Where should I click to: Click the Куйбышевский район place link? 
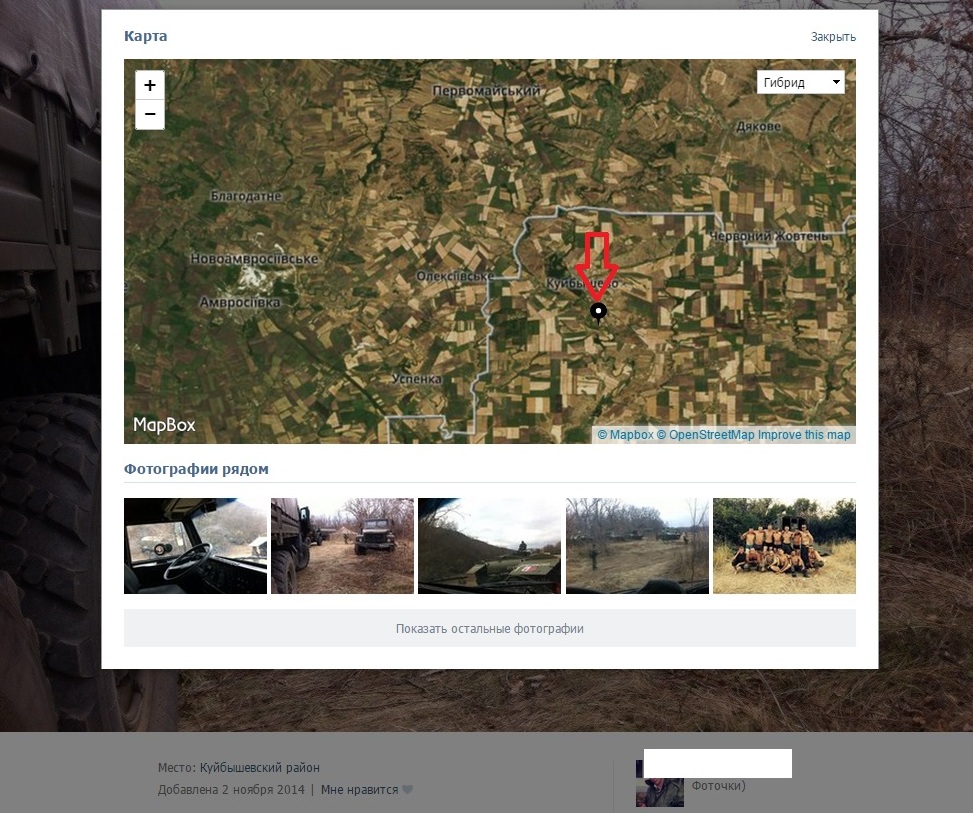pyautogui.click(x=259, y=768)
